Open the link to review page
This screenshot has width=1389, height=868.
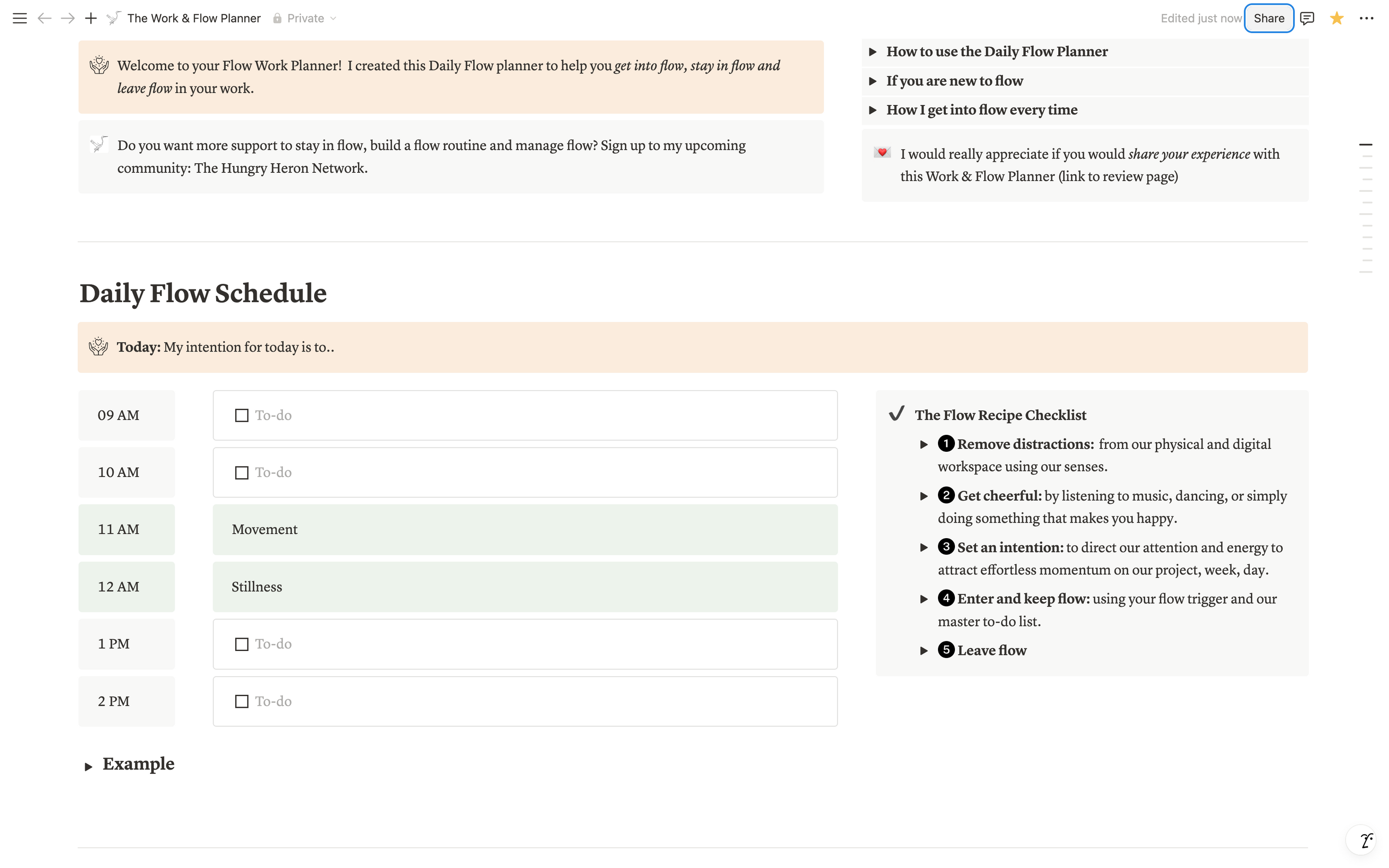[1118, 177]
